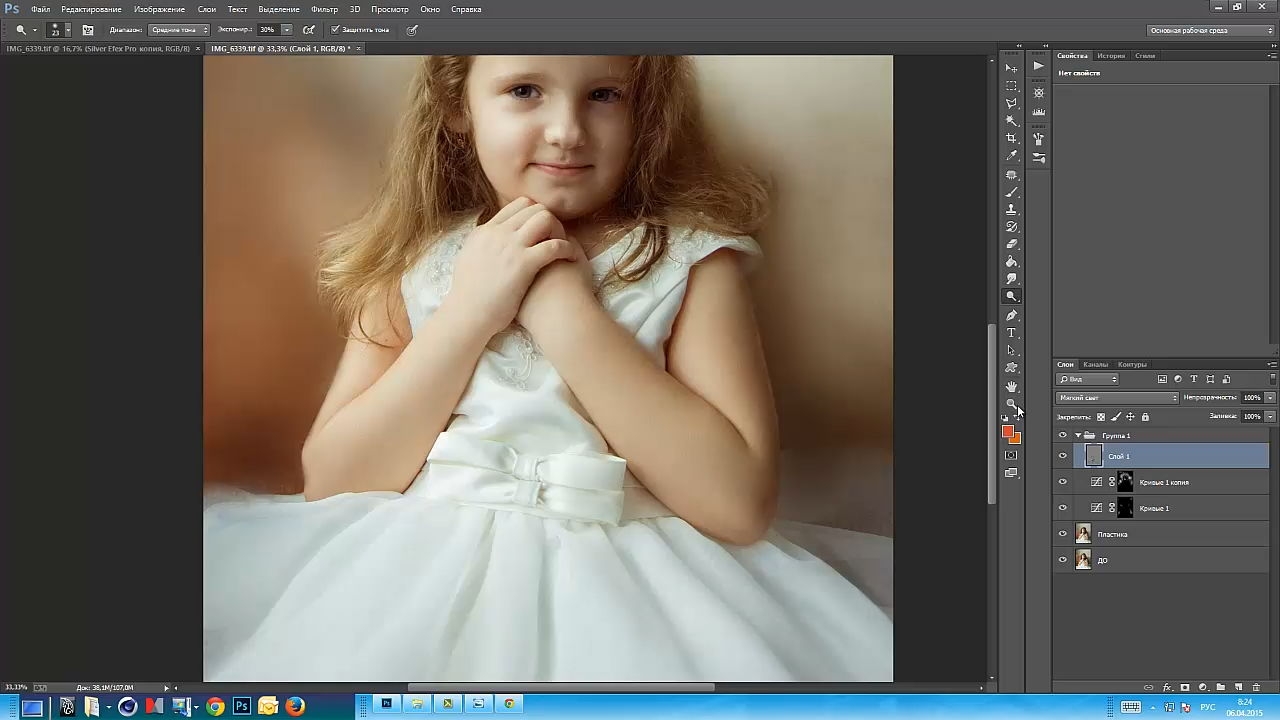Image resolution: width=1280 pixels, height=720 pixels.
Task: Select the Magic Wand tool
Action: 1012,121
